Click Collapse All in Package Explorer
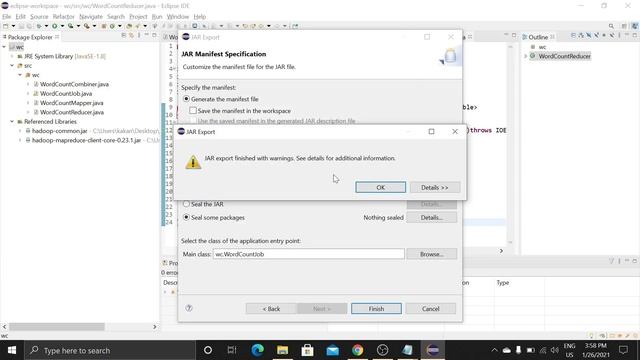Viewport: 640px width, 360px height. [x=124, y=36]
